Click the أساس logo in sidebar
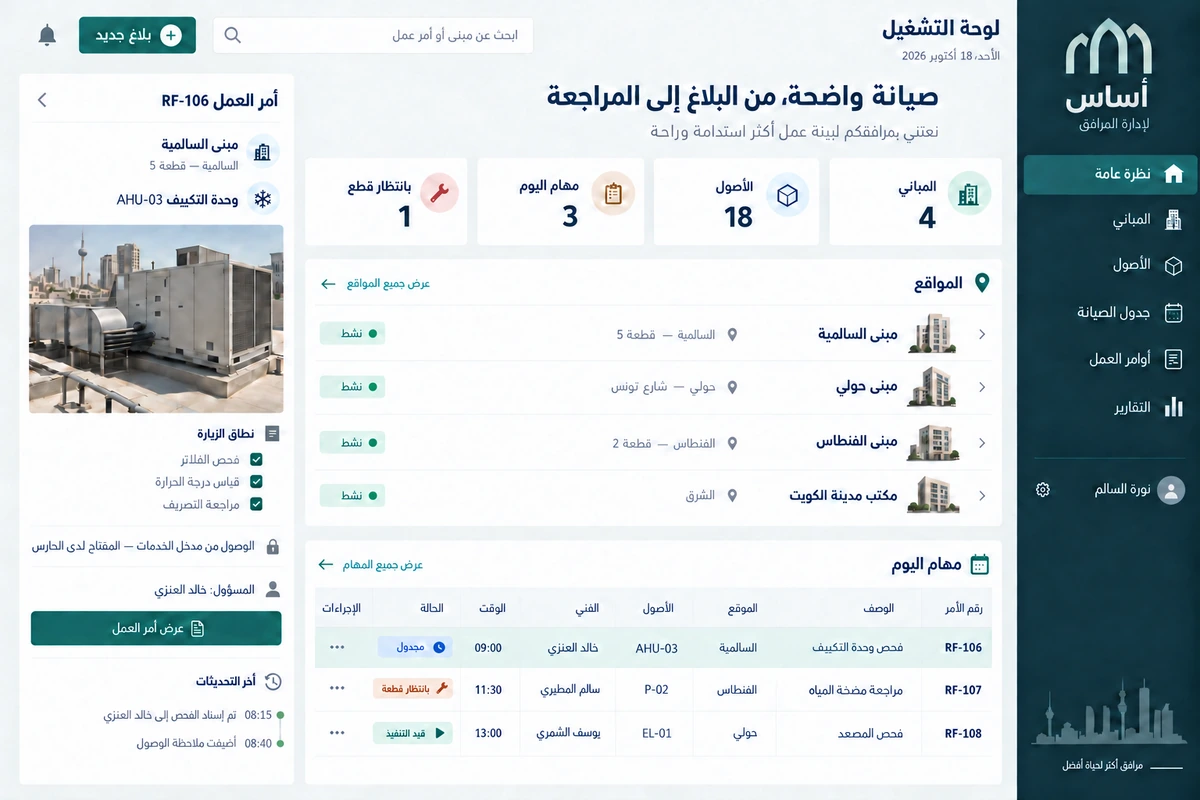The height and width of the screenshot is (800, 1200). tap(1108, 73)
